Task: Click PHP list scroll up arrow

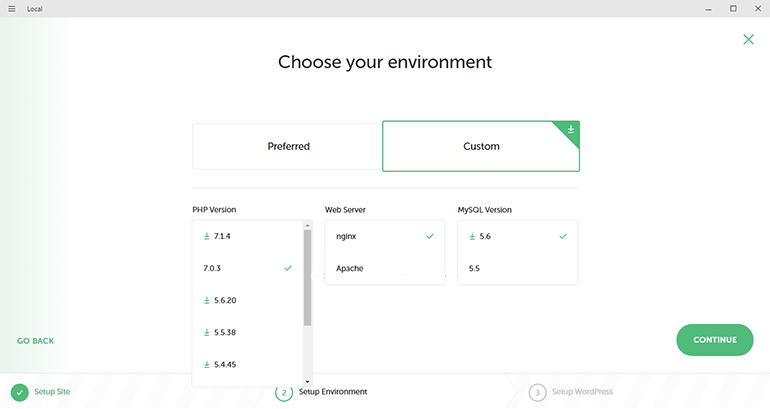Action: 307,225
